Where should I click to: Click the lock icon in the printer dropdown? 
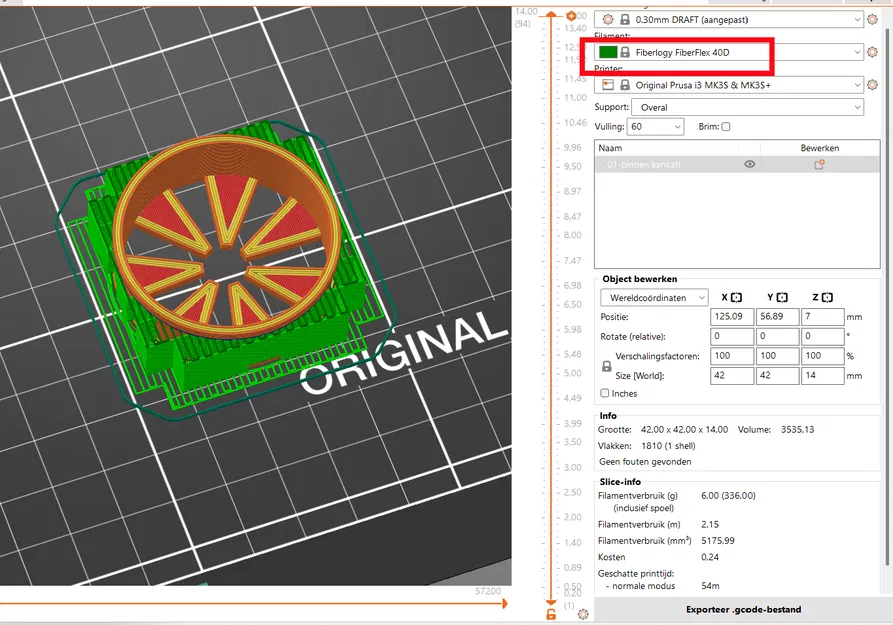[x=625, y=85]
